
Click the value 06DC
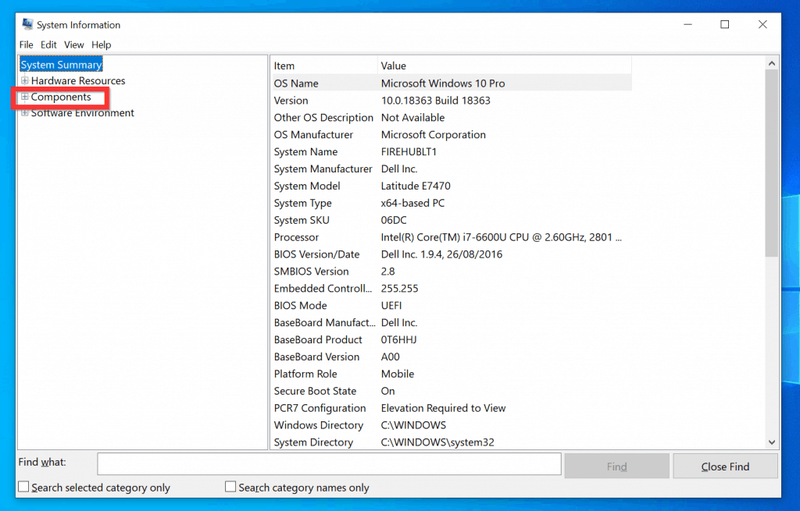click(394, 220)
